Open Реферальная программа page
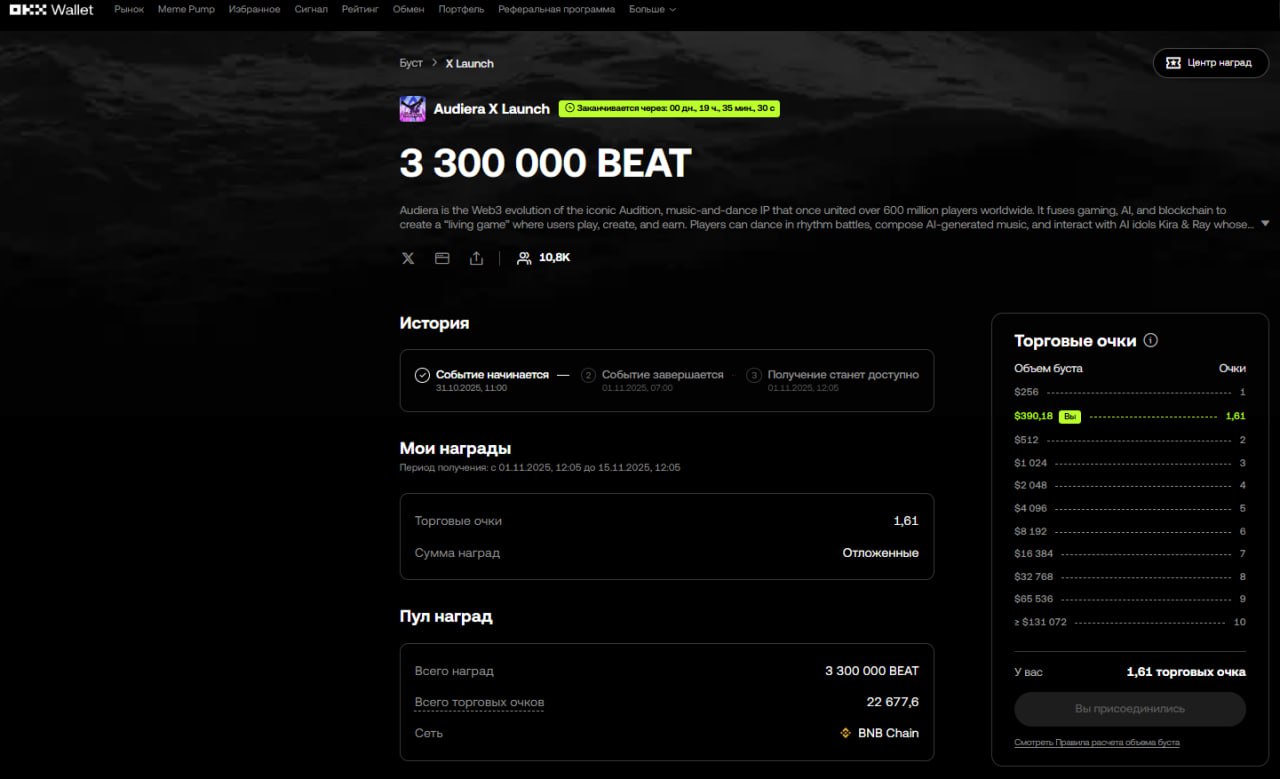The width and height of the screenshot is (1280, 779). 557,9
